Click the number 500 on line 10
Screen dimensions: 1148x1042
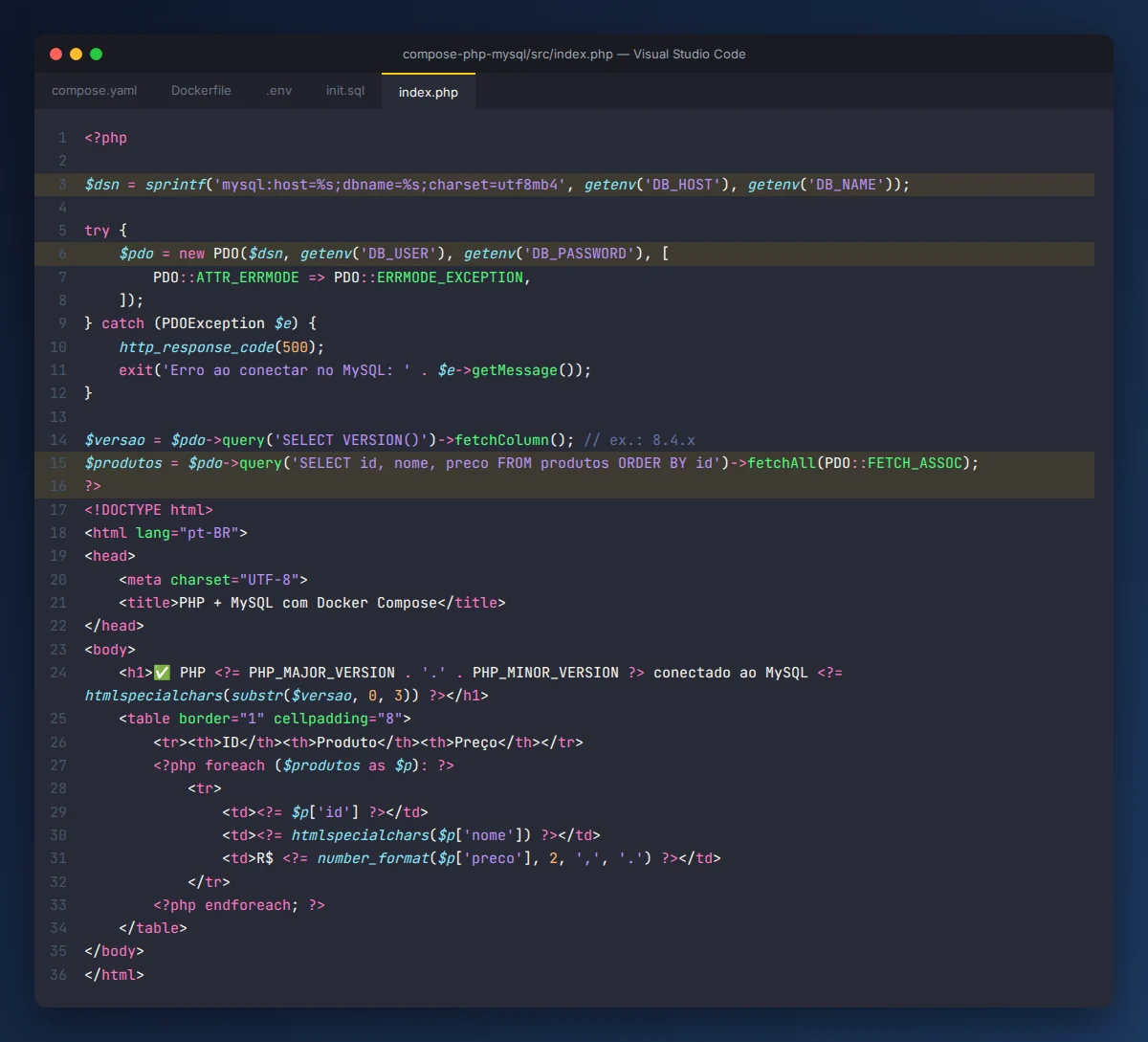coord(296,347)
